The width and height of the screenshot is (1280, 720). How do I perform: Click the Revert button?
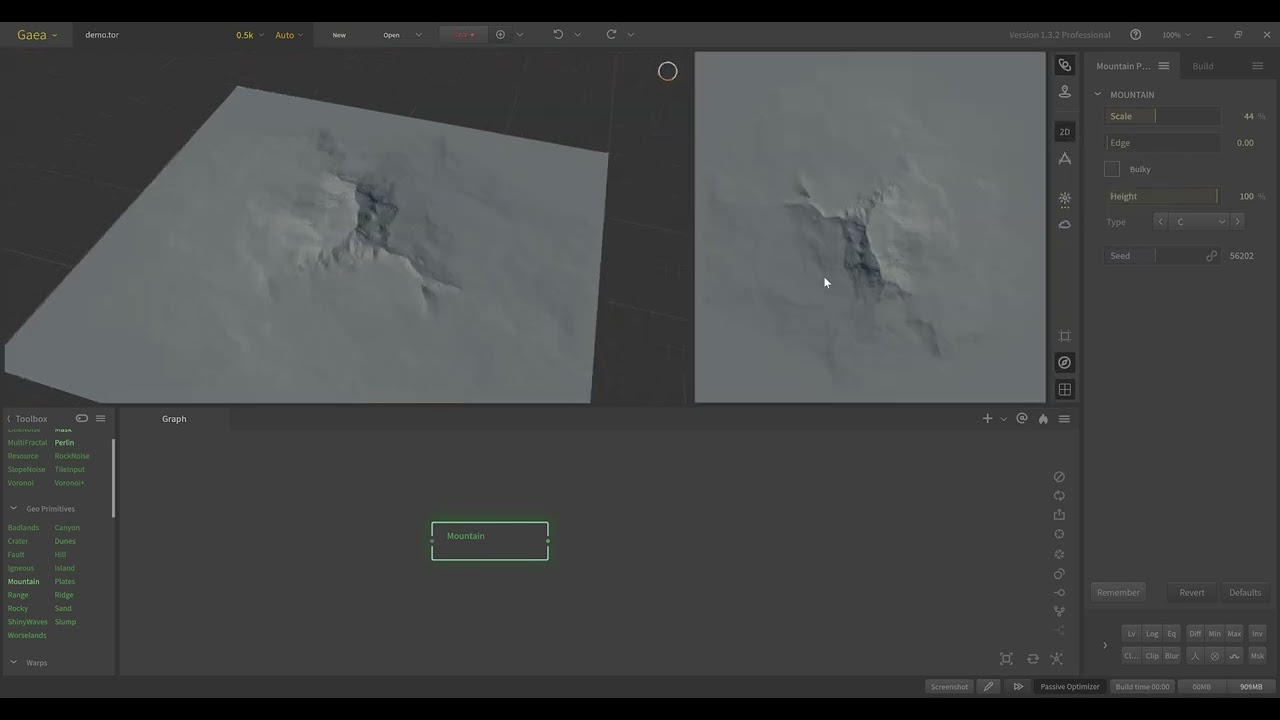coord(1192,592)
